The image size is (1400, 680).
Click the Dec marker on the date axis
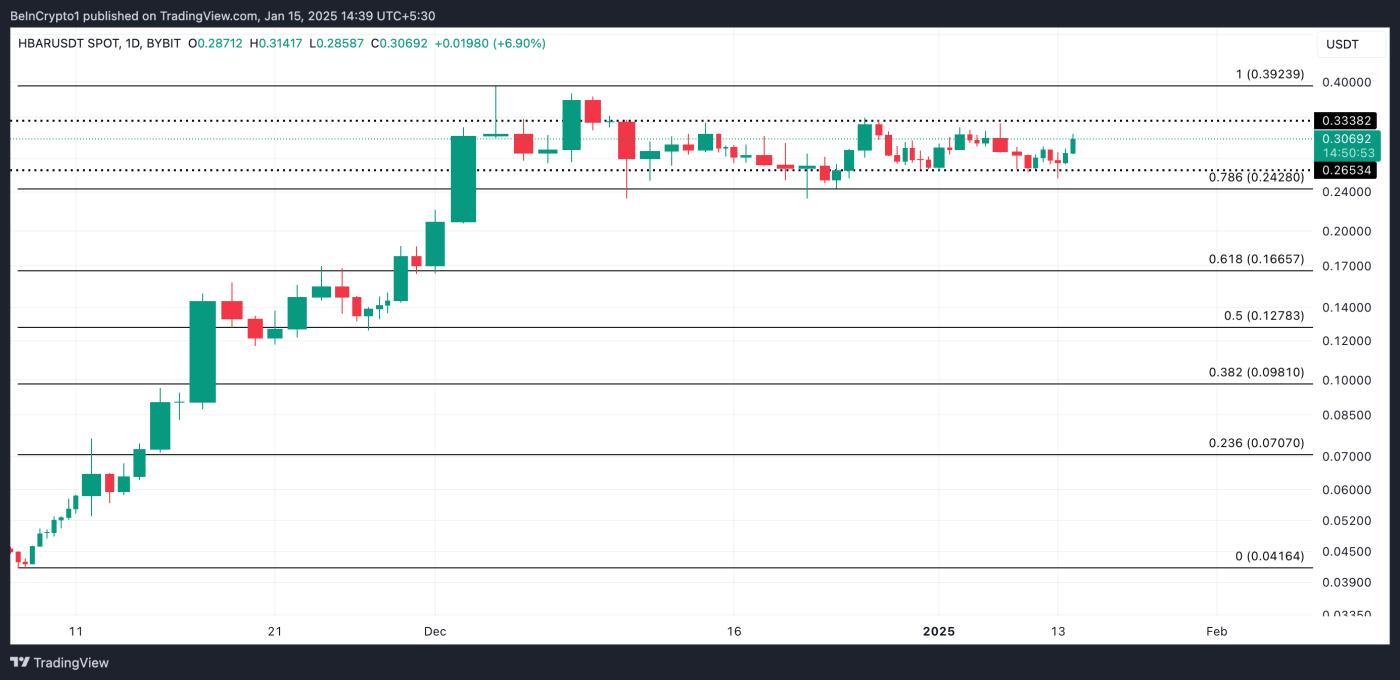click(435, 632)
